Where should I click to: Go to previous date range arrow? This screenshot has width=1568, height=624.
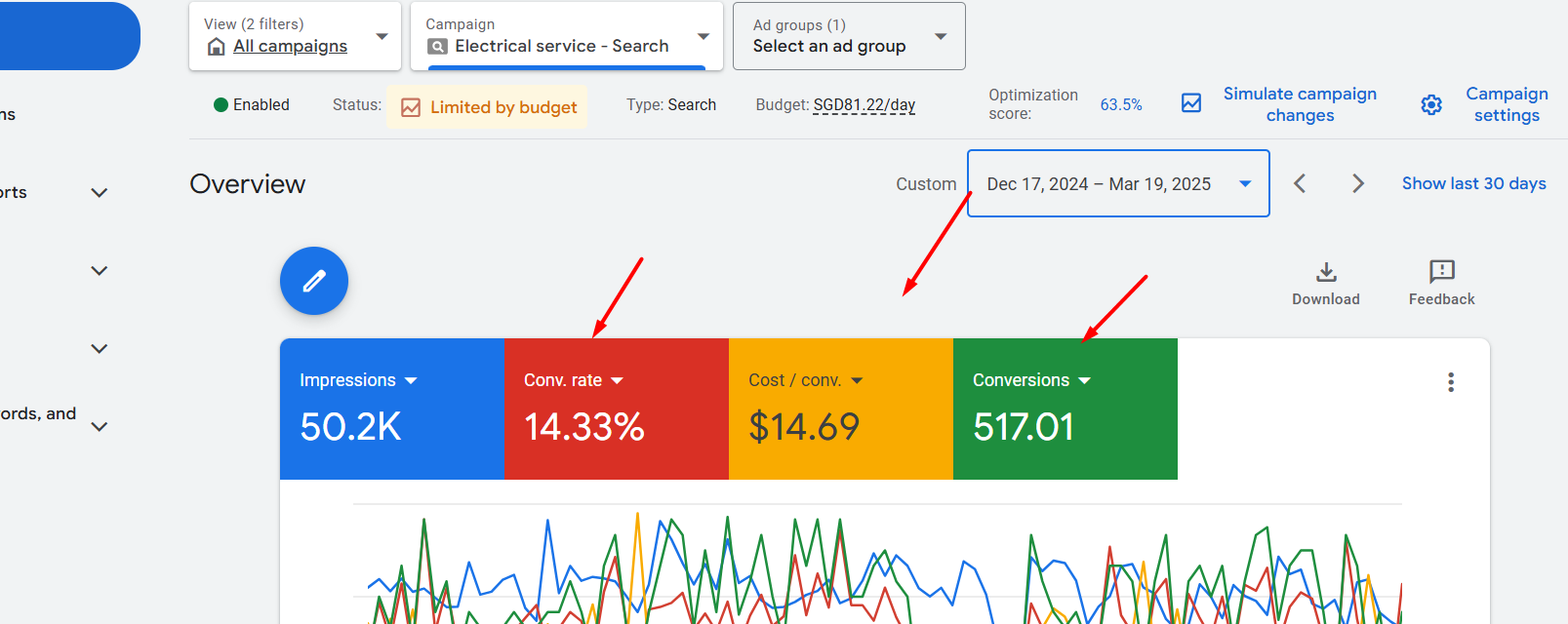1300,183
